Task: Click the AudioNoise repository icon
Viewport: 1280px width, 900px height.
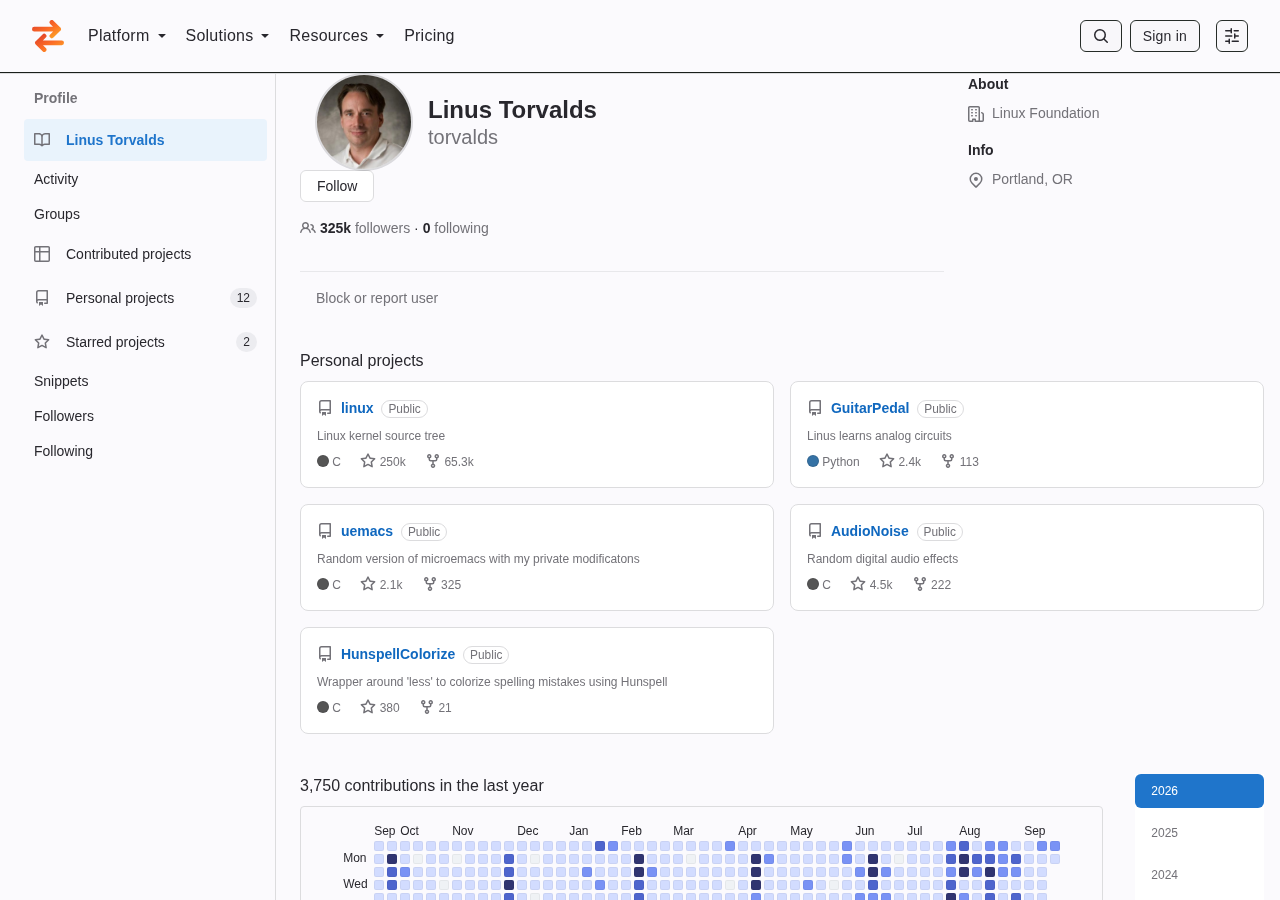Action: 815,531
